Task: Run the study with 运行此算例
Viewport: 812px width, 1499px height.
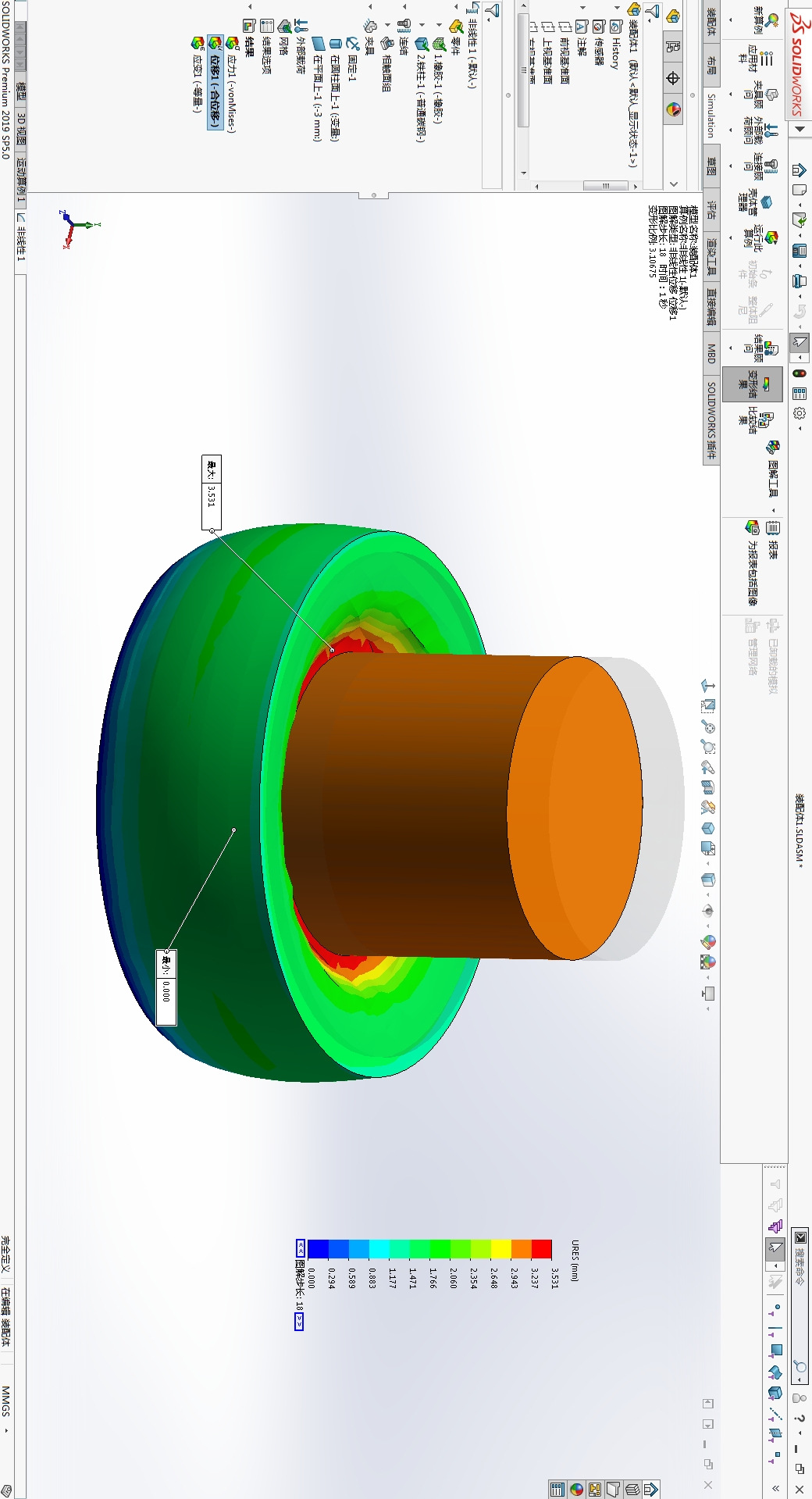Action: pyautogui.click(x=761, y=238)
